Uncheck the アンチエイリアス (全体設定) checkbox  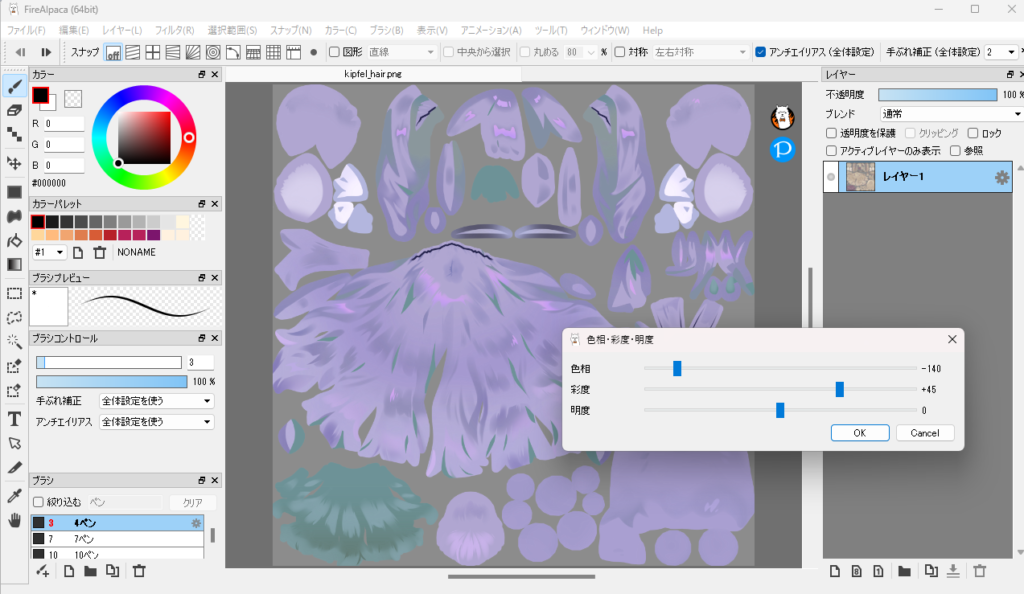pyautogui.click(x=761, y=52)
